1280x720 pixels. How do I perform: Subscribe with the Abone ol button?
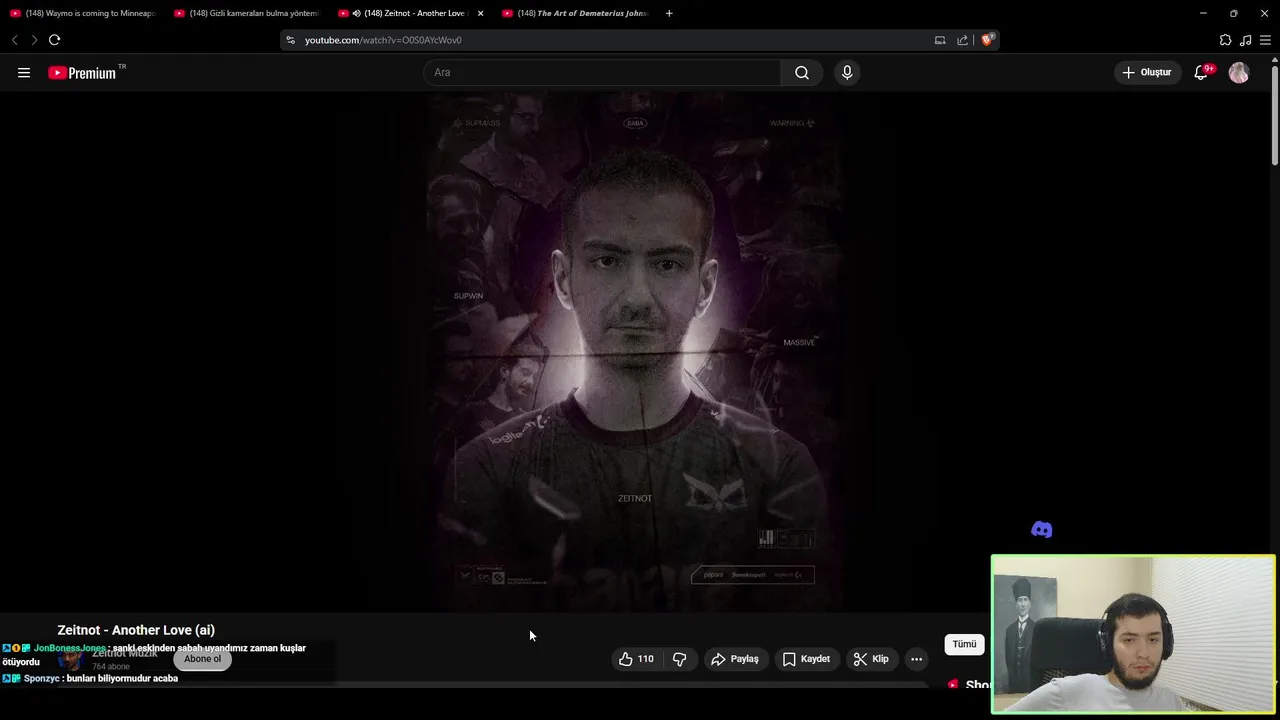point(202,659)
